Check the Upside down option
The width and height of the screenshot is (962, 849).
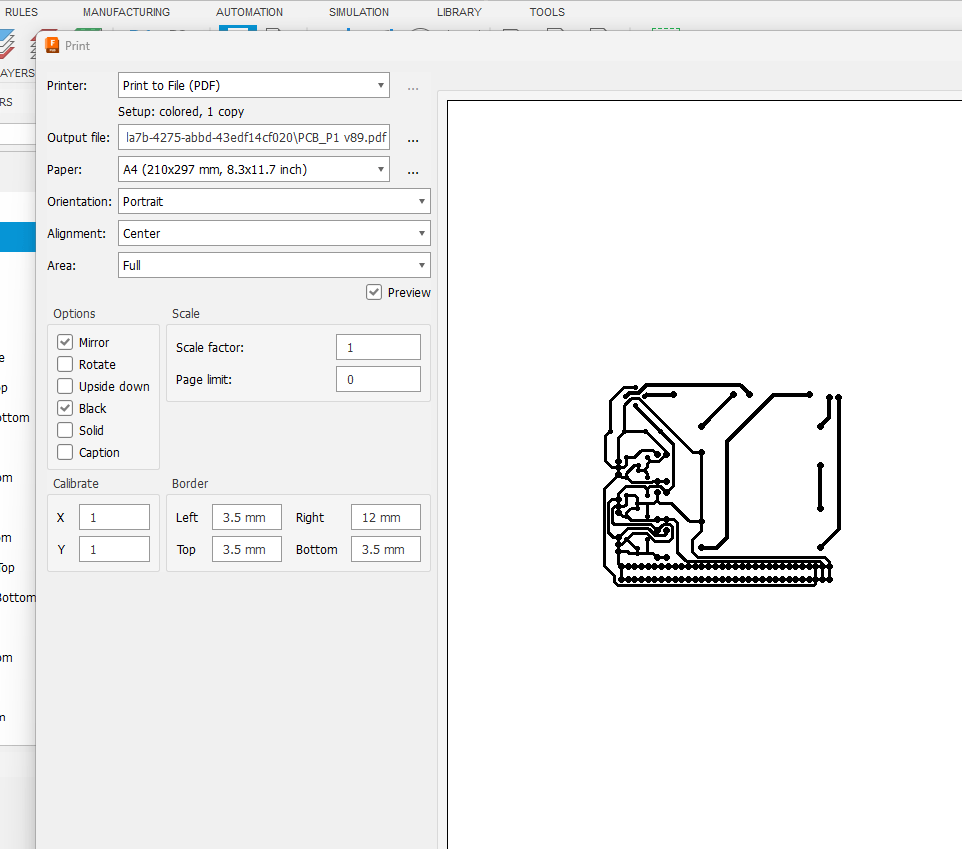tap(64, 386)
